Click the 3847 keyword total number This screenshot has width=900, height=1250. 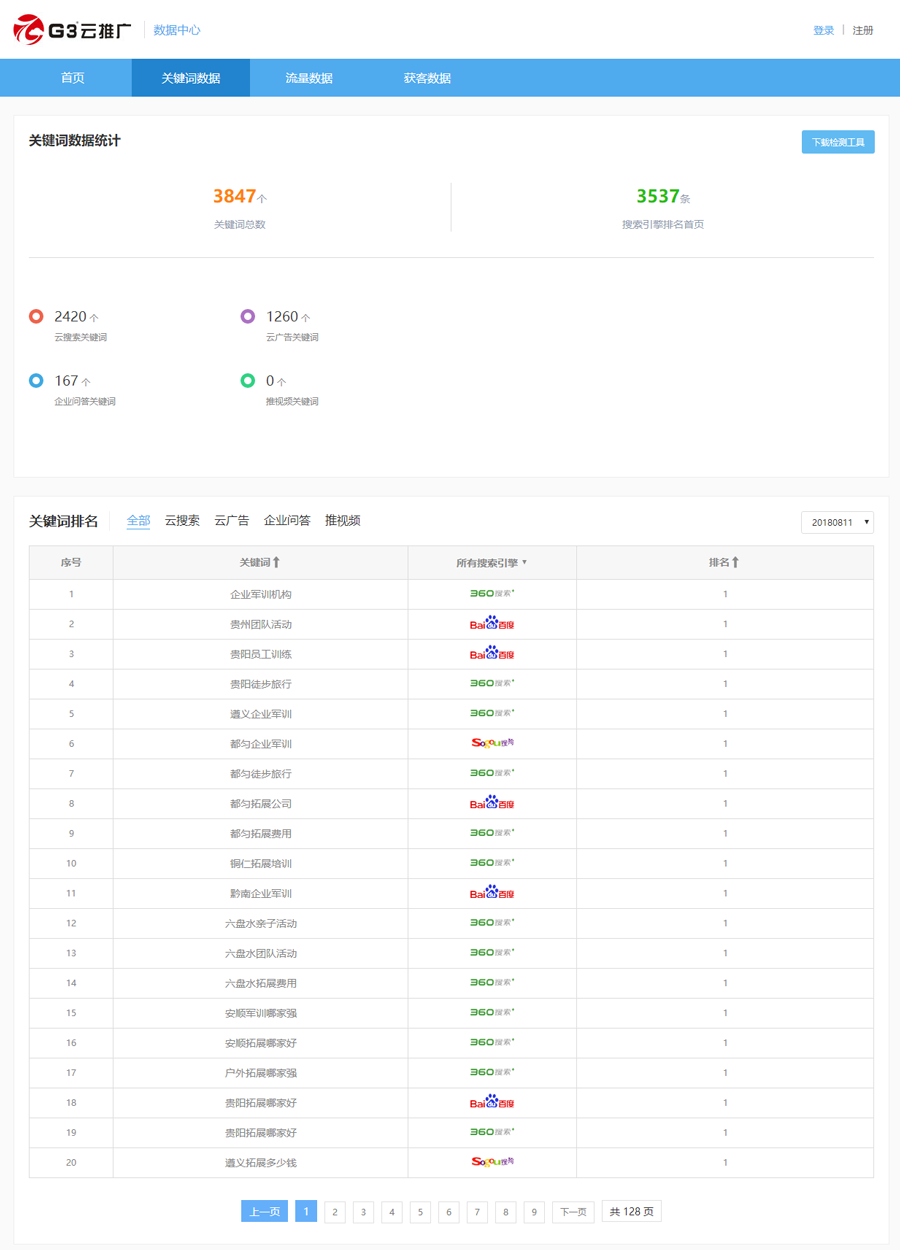click(x=234, y=196)
